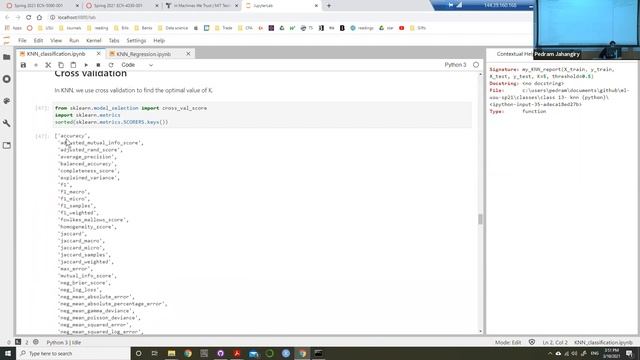Open the View menu
This screenshot has width=640, height=360.
[x=56, y=40]
